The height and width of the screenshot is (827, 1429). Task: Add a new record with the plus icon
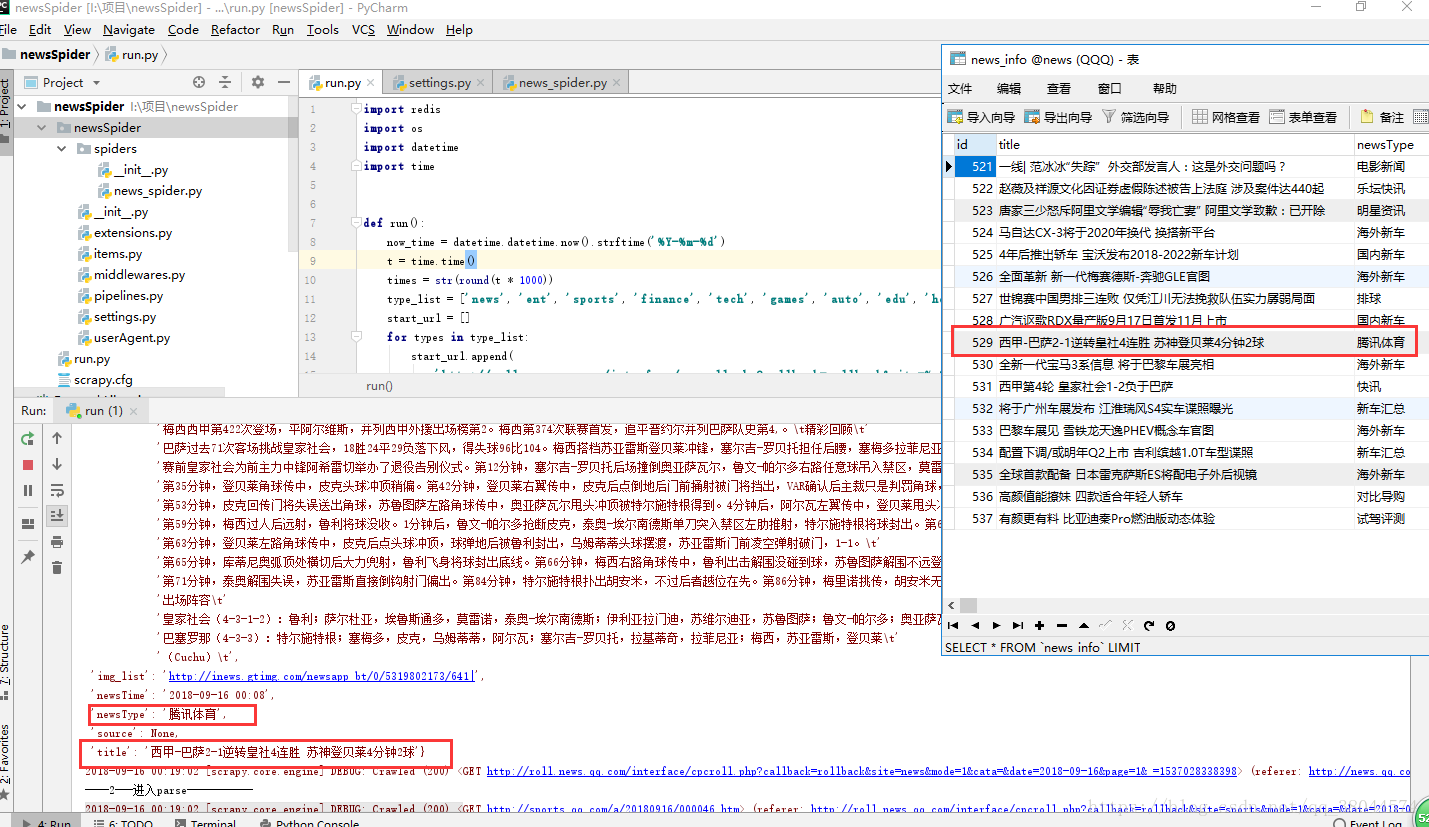coord(1039,625)
